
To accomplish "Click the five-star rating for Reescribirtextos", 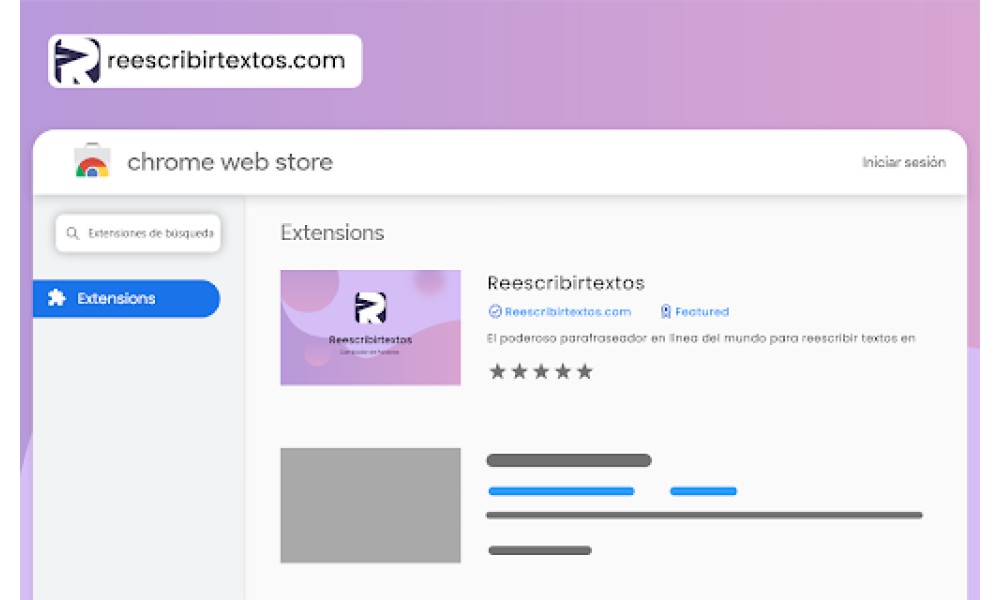I will pos(541,371).
